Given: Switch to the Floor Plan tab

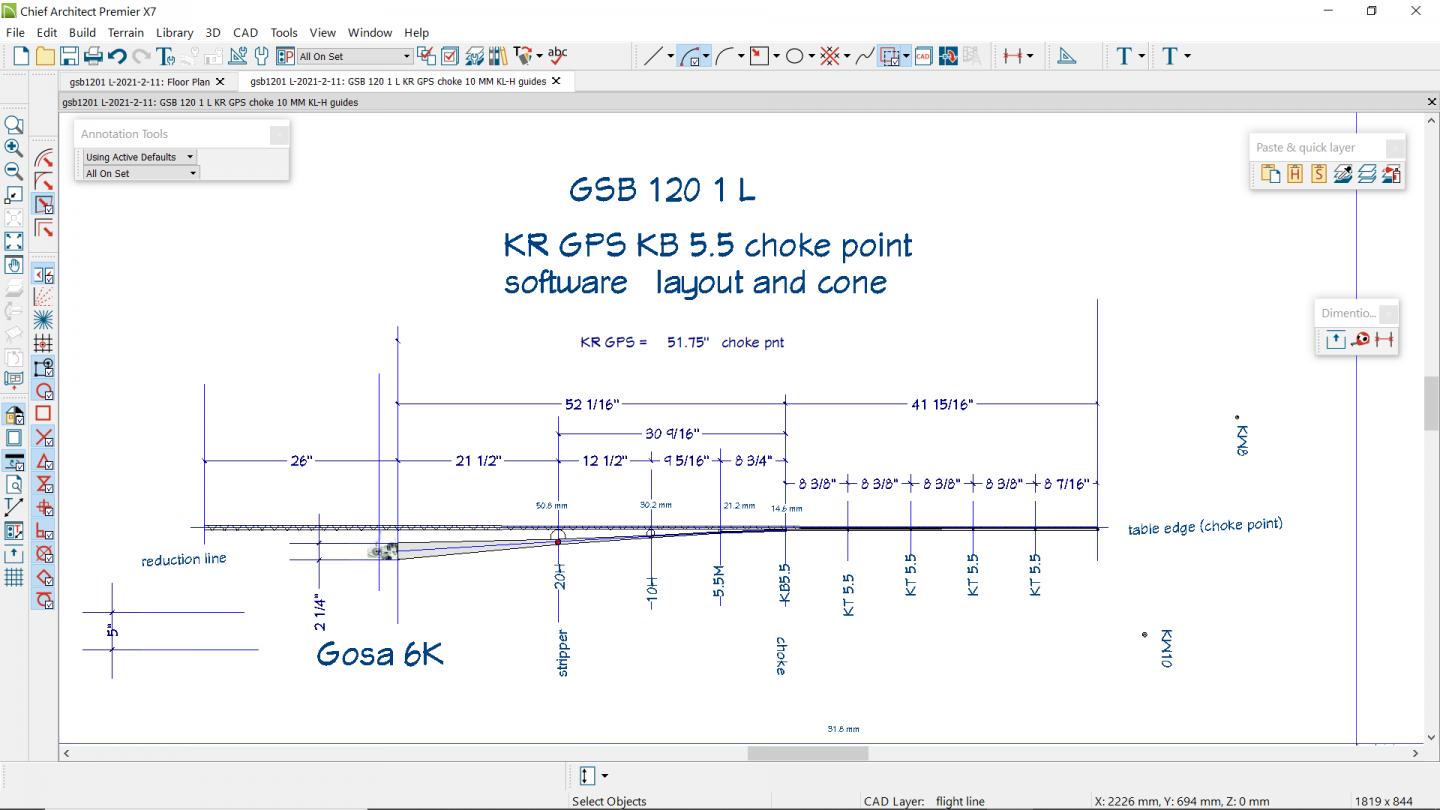Looking at the screenshot, I should coord(140,81).
